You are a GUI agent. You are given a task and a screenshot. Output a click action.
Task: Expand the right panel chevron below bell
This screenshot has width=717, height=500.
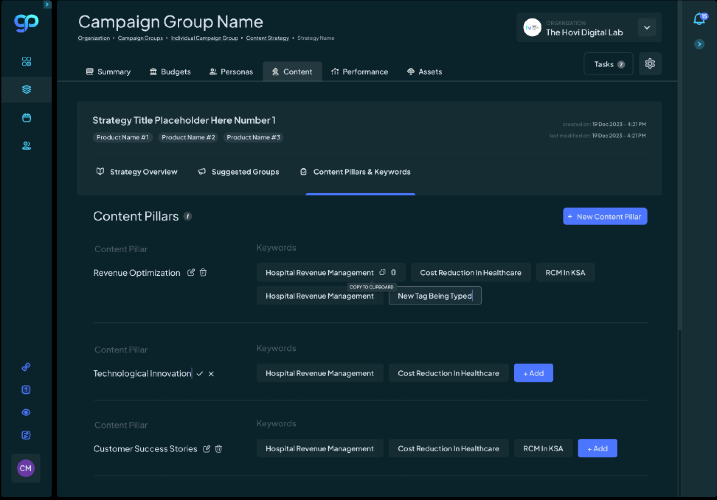699,44
